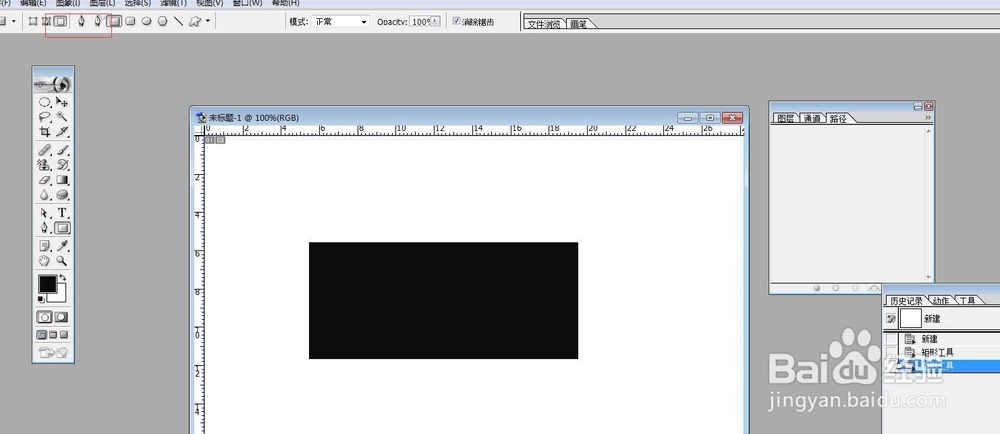Image resolution: width=1000 pixels, height=434 pixels.
Task: Select the Brush tool
Action: (62, 150)
